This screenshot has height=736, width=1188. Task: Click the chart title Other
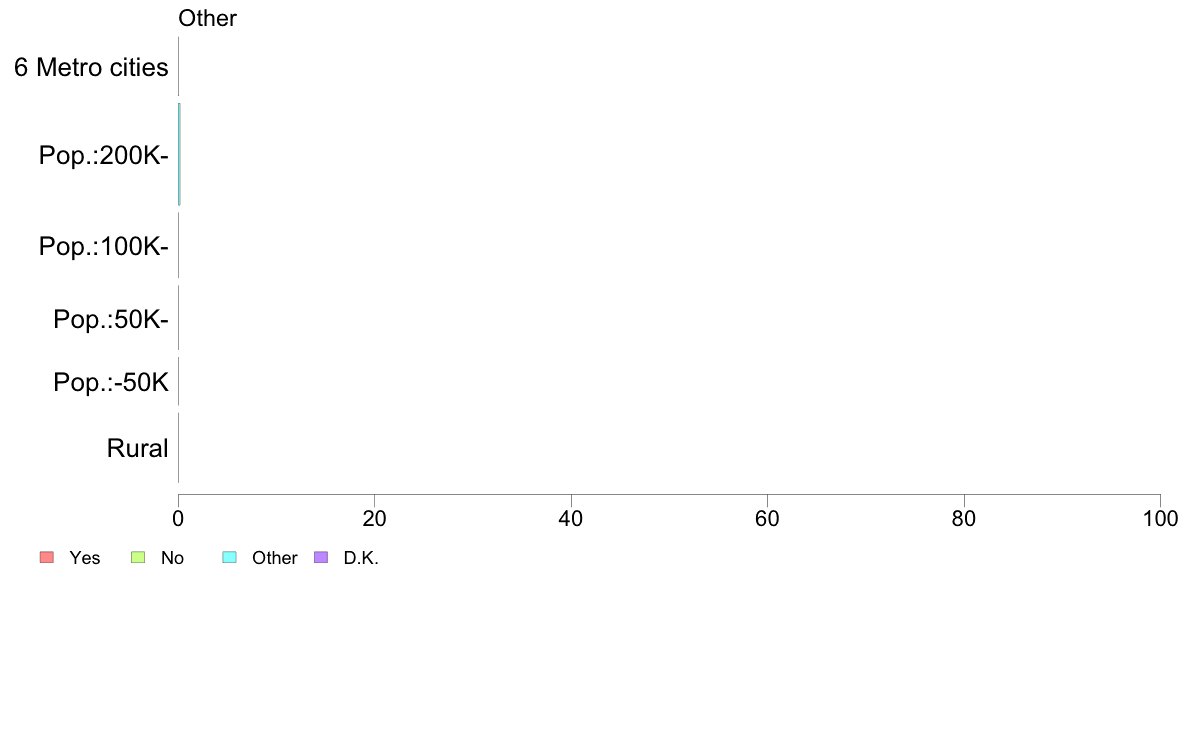click(x=208, y=18)
